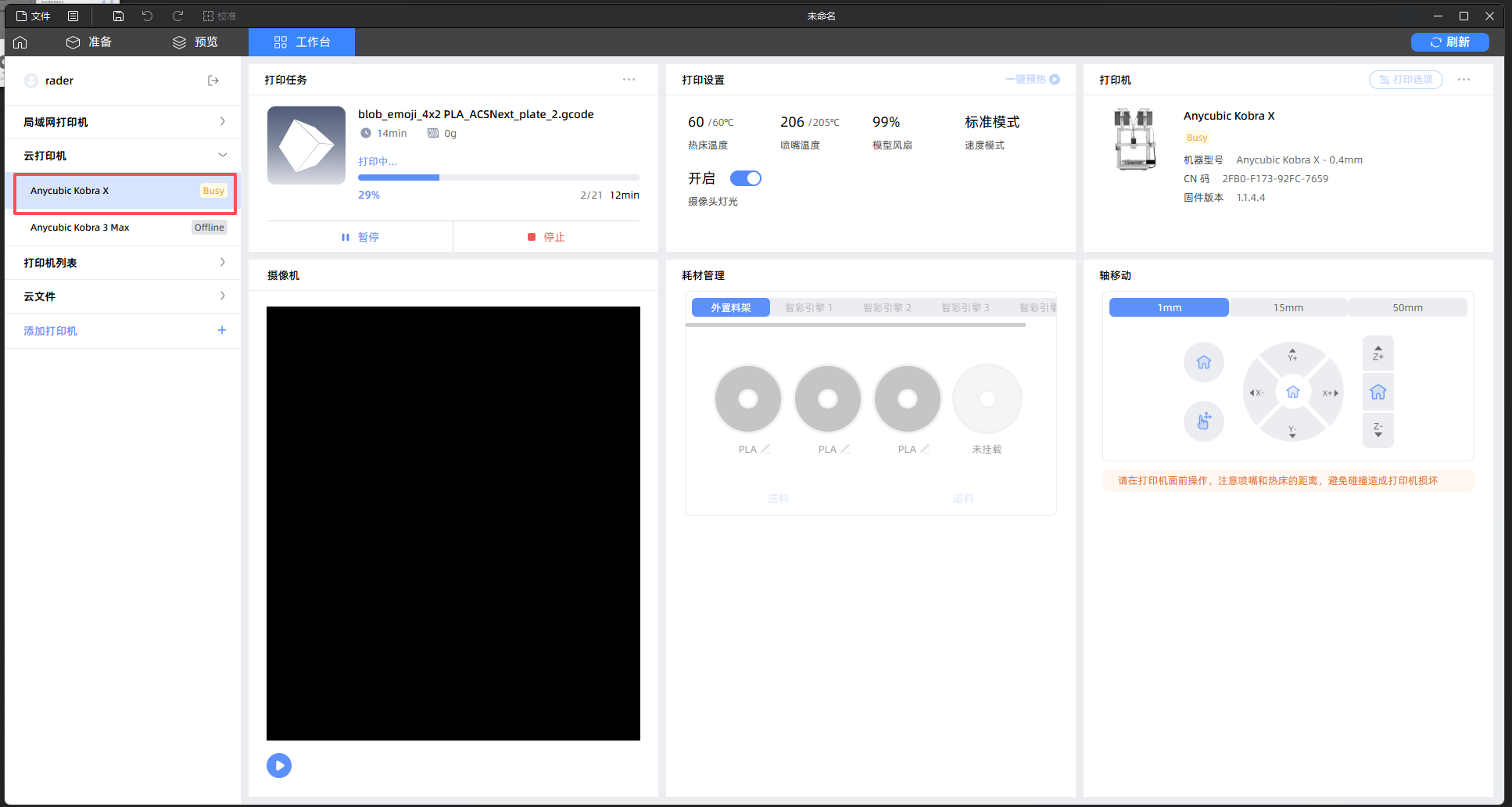This screenshot has width=1512, height=807.
Task: Select the first PLA filament spool
Action: (x=748, y=399)
